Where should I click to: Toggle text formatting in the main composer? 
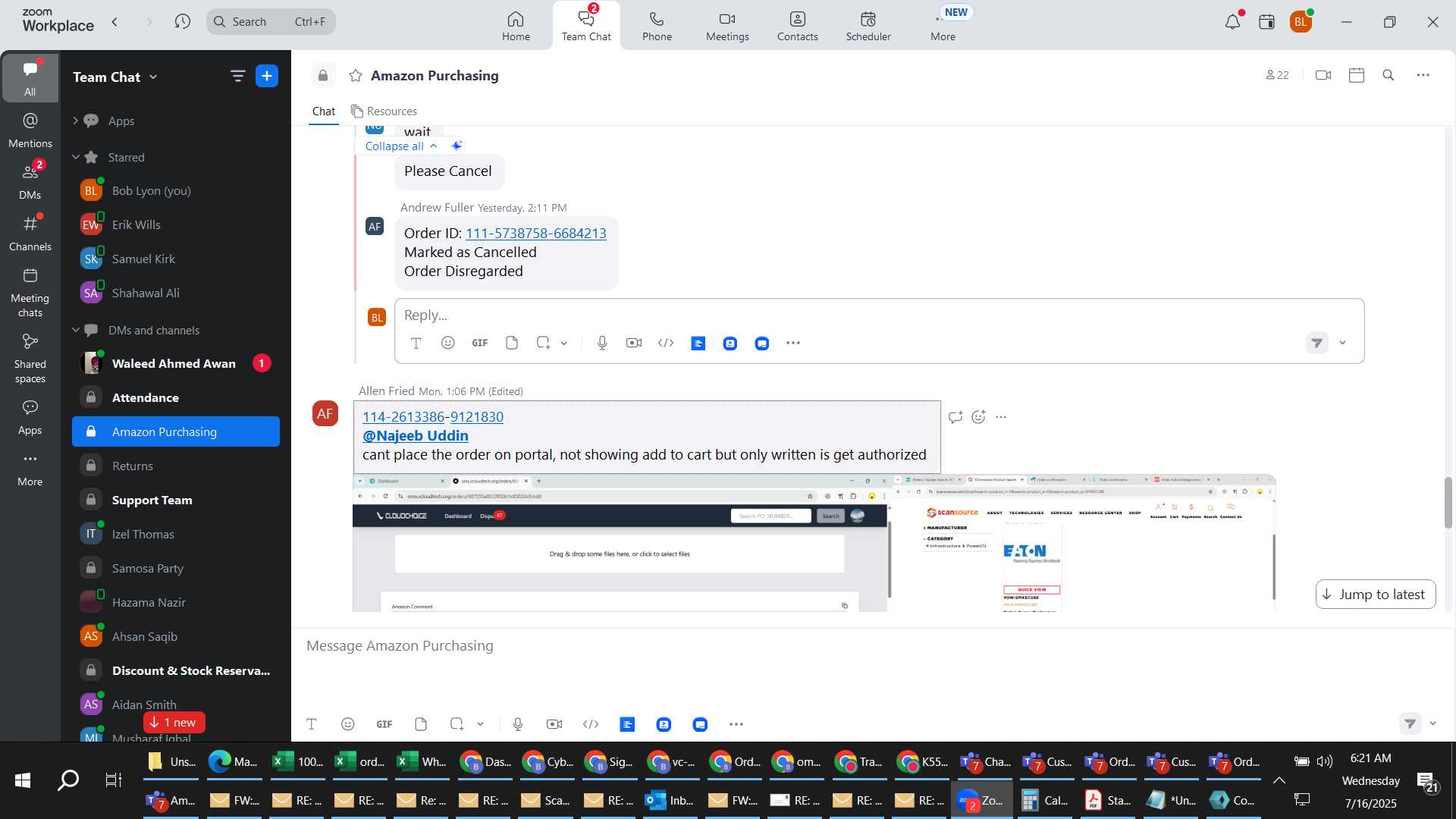coord(312,725)
